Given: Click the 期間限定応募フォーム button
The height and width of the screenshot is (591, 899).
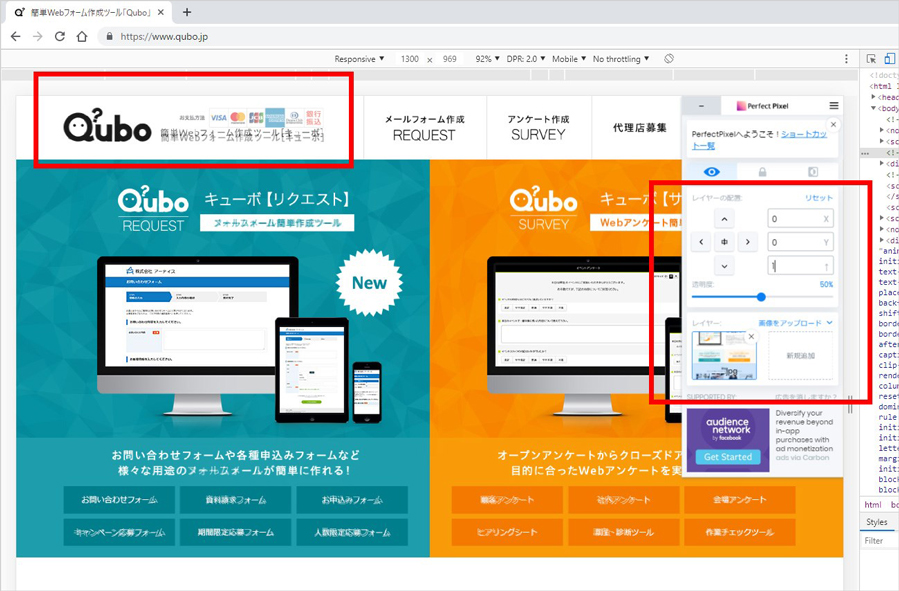Looking at the screenshot, I should pos(236,533).
